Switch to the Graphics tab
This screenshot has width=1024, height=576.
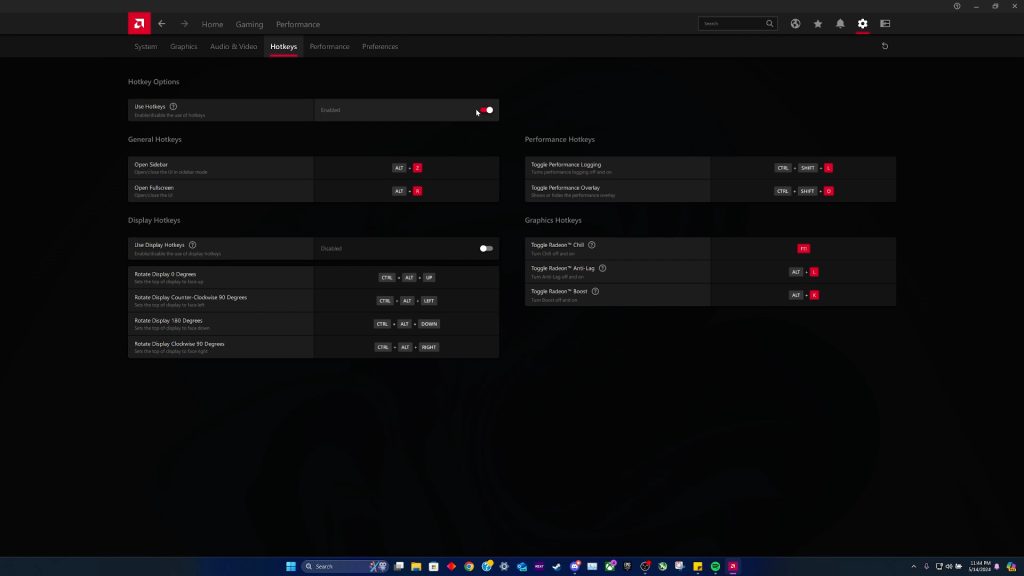click(183, 47)
